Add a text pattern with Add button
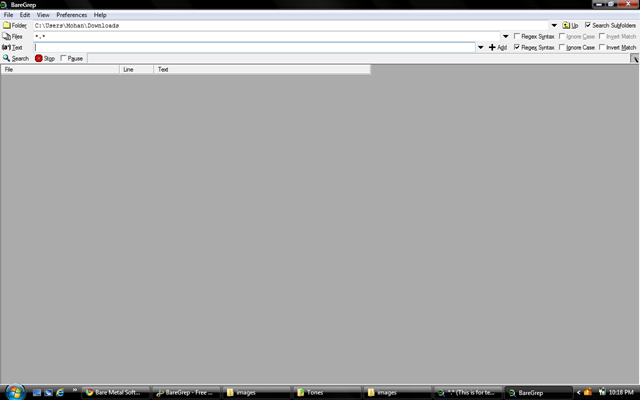The width and height of the screenshot is (640, 400). (498, 47)
